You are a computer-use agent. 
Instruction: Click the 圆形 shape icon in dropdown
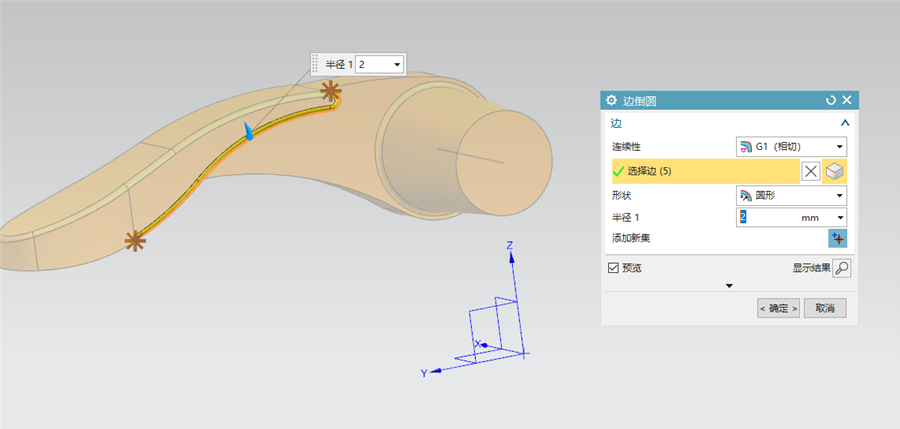(746, 195)
